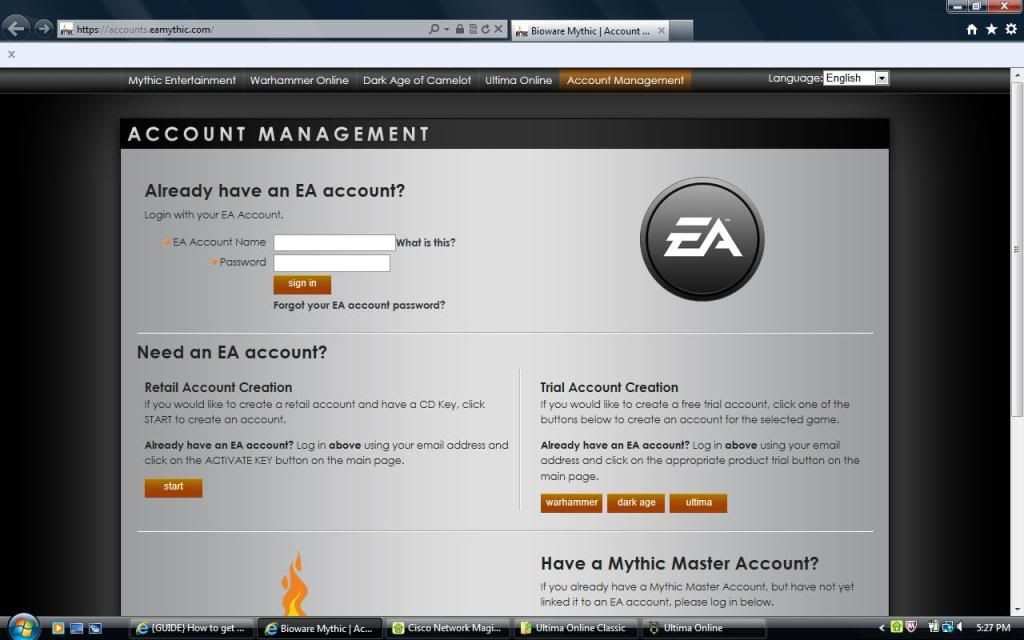This screenshot has height=640, width=1024.
Task: Switch to Ultima Online Classic taskbar window
Action: coord(576,628)
